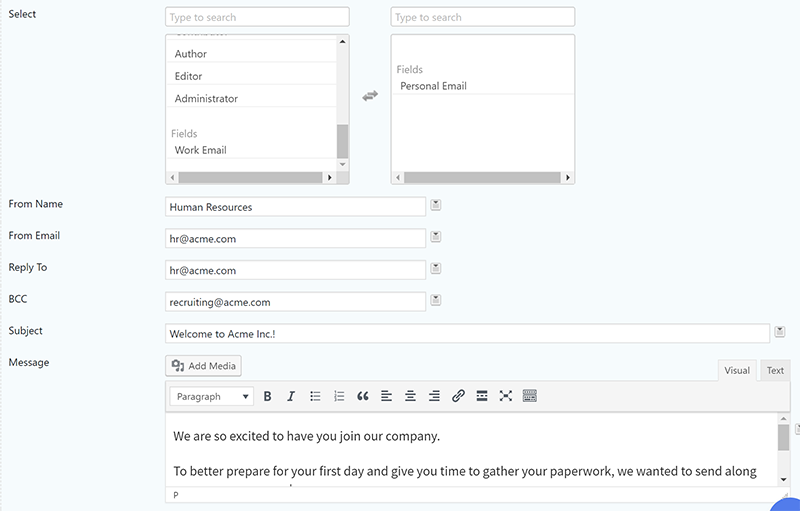
Task: Click the swap arrows between lists
Action: (x=370, y=95)
